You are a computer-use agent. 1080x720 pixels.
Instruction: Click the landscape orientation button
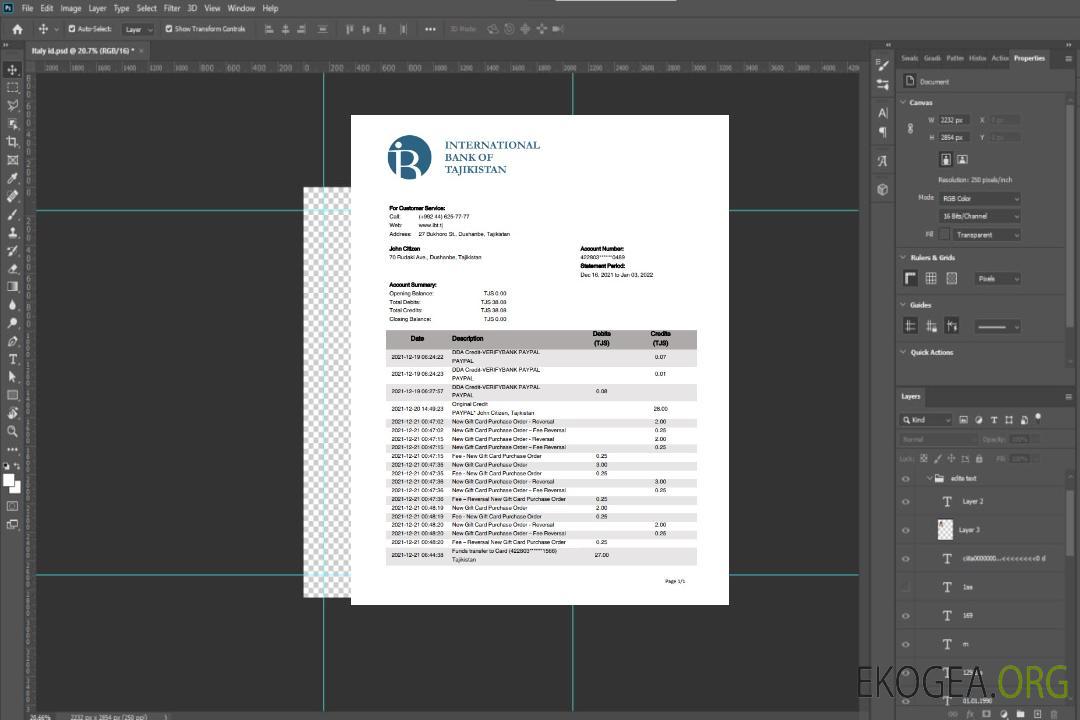click(962, 159)
